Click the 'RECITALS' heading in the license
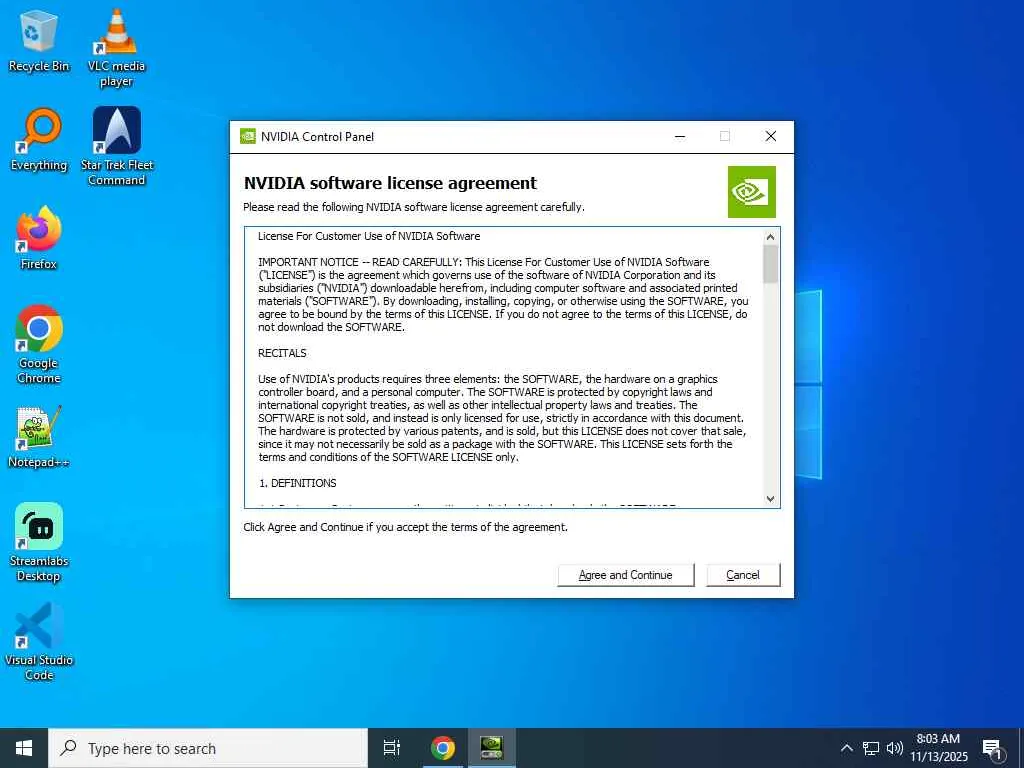The image size is (1024, 768). coord(282,353)
